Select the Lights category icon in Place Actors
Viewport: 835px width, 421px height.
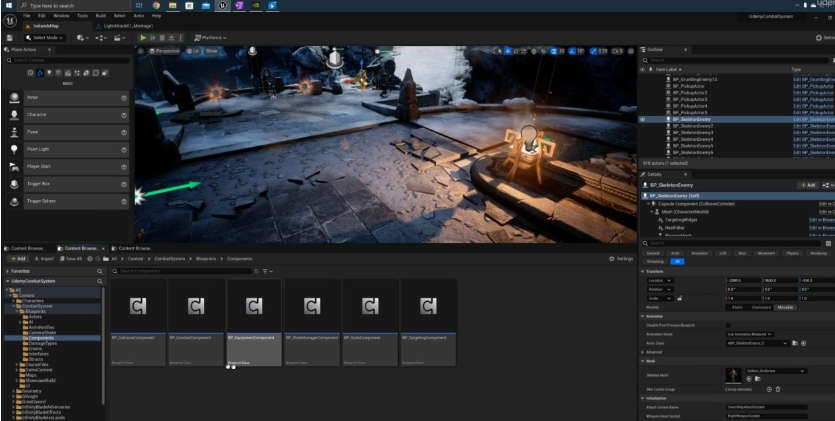(49, 73)
